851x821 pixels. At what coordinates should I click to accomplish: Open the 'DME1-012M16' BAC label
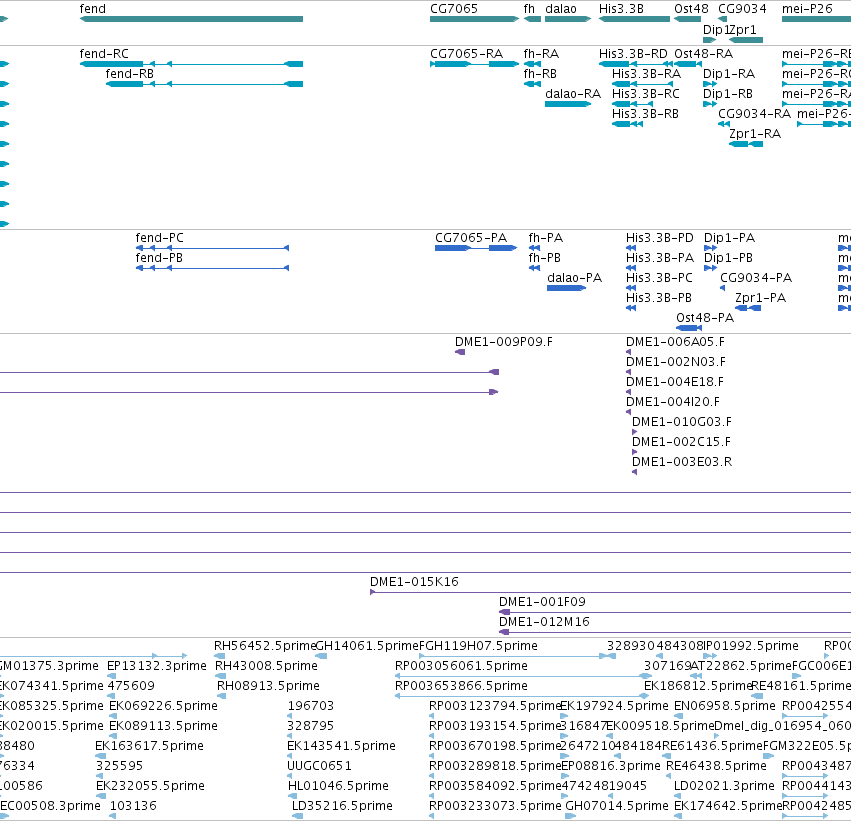point(544,622)
